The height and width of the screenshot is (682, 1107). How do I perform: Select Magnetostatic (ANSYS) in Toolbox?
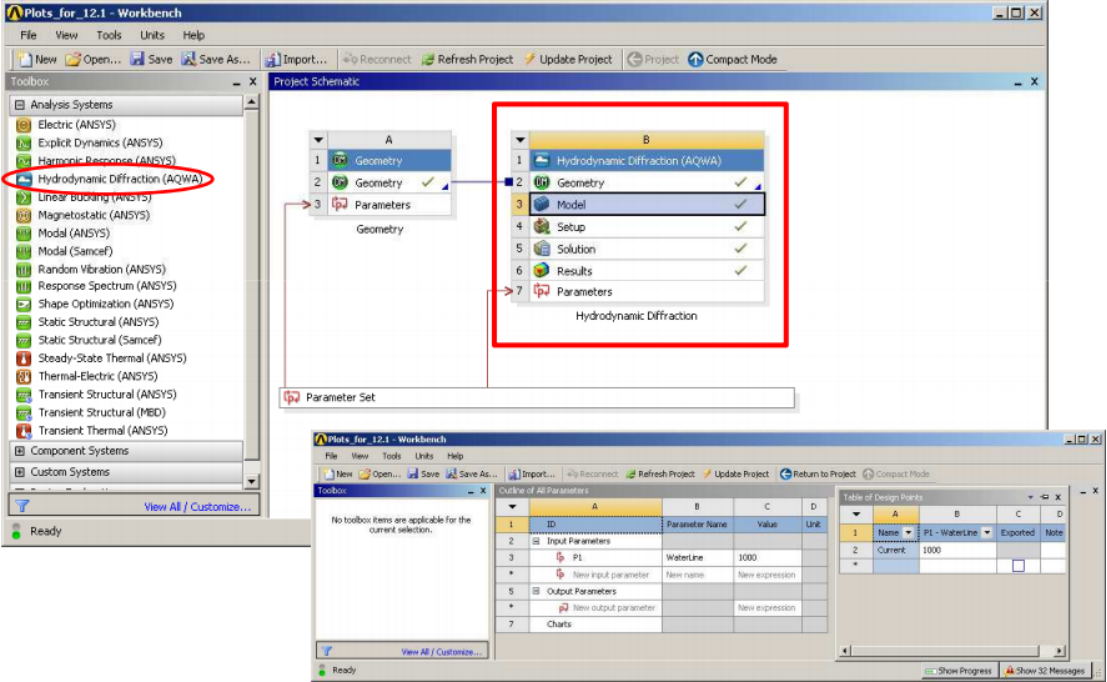click(93, 215)
